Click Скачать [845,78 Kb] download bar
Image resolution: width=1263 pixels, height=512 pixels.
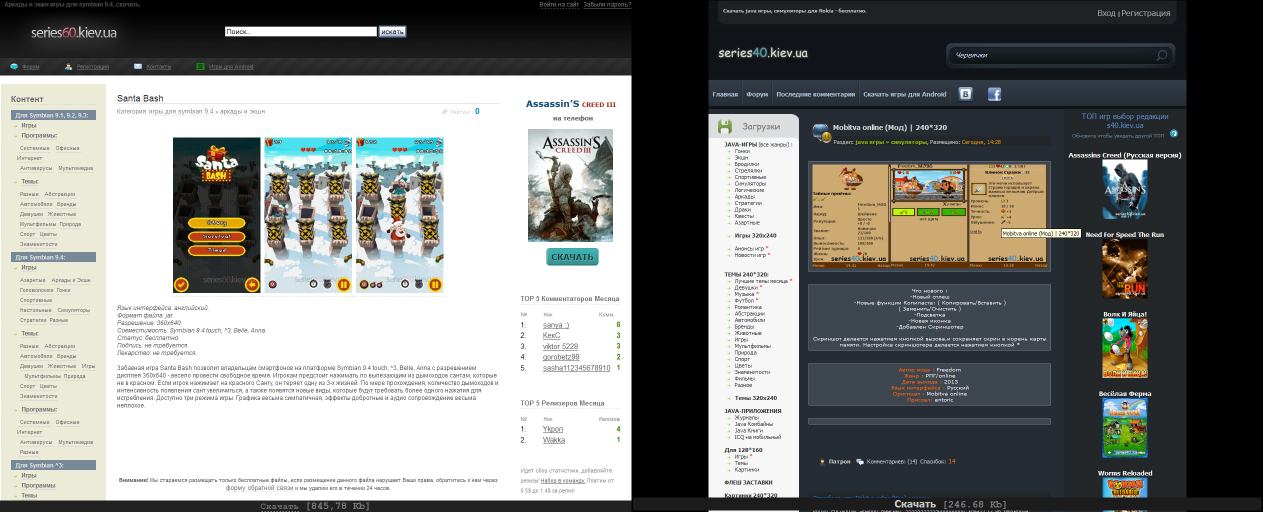(315, 506)
